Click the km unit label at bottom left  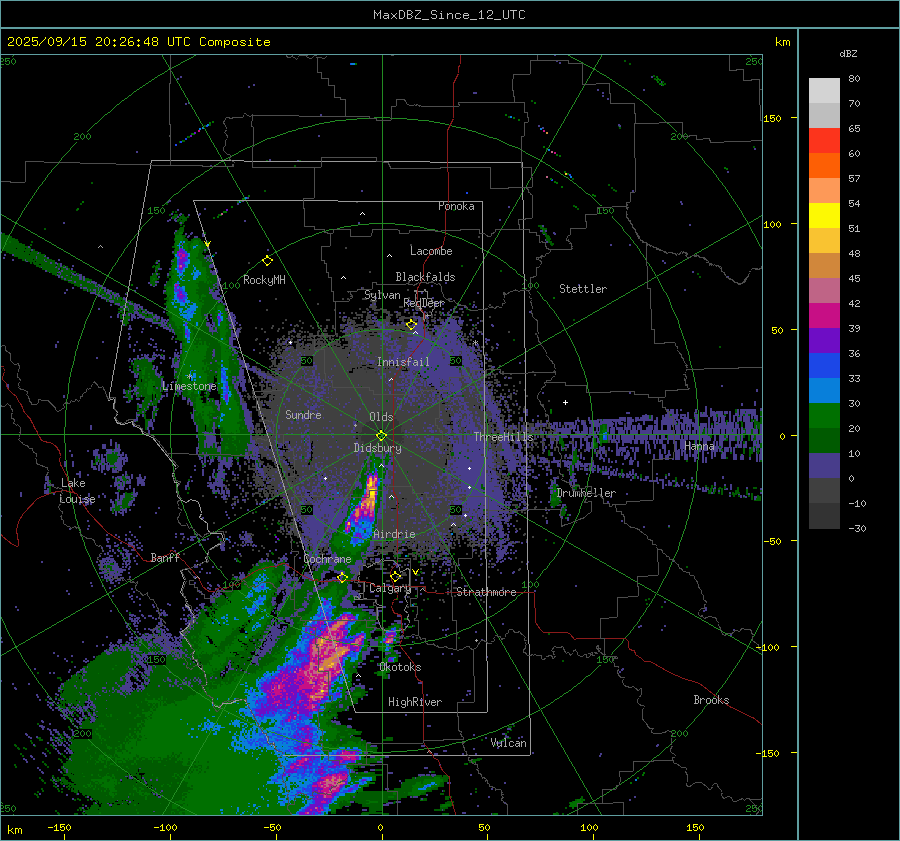click(x=15, y=830)
